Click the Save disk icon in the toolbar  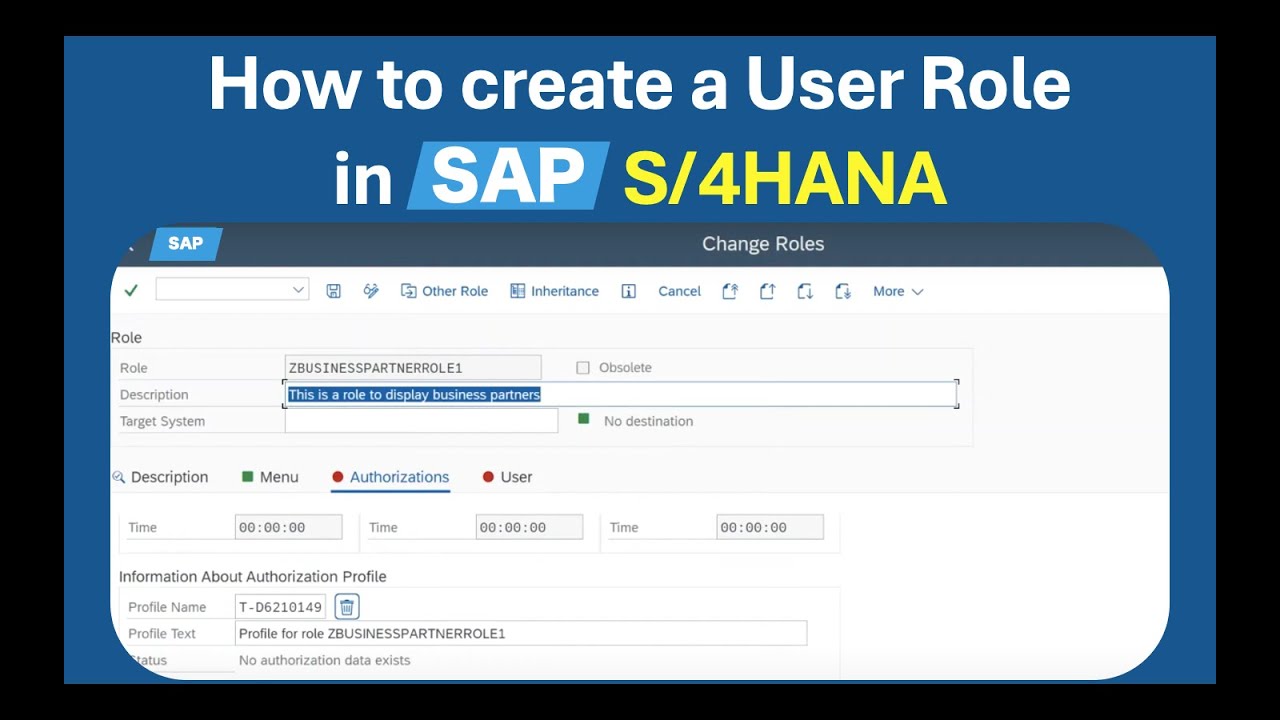tap(334, 291)
